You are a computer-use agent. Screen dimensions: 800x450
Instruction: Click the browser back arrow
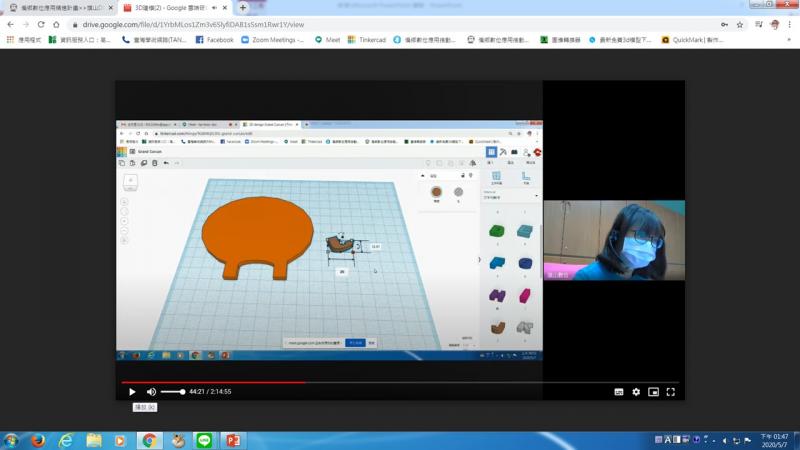[10, 24]
